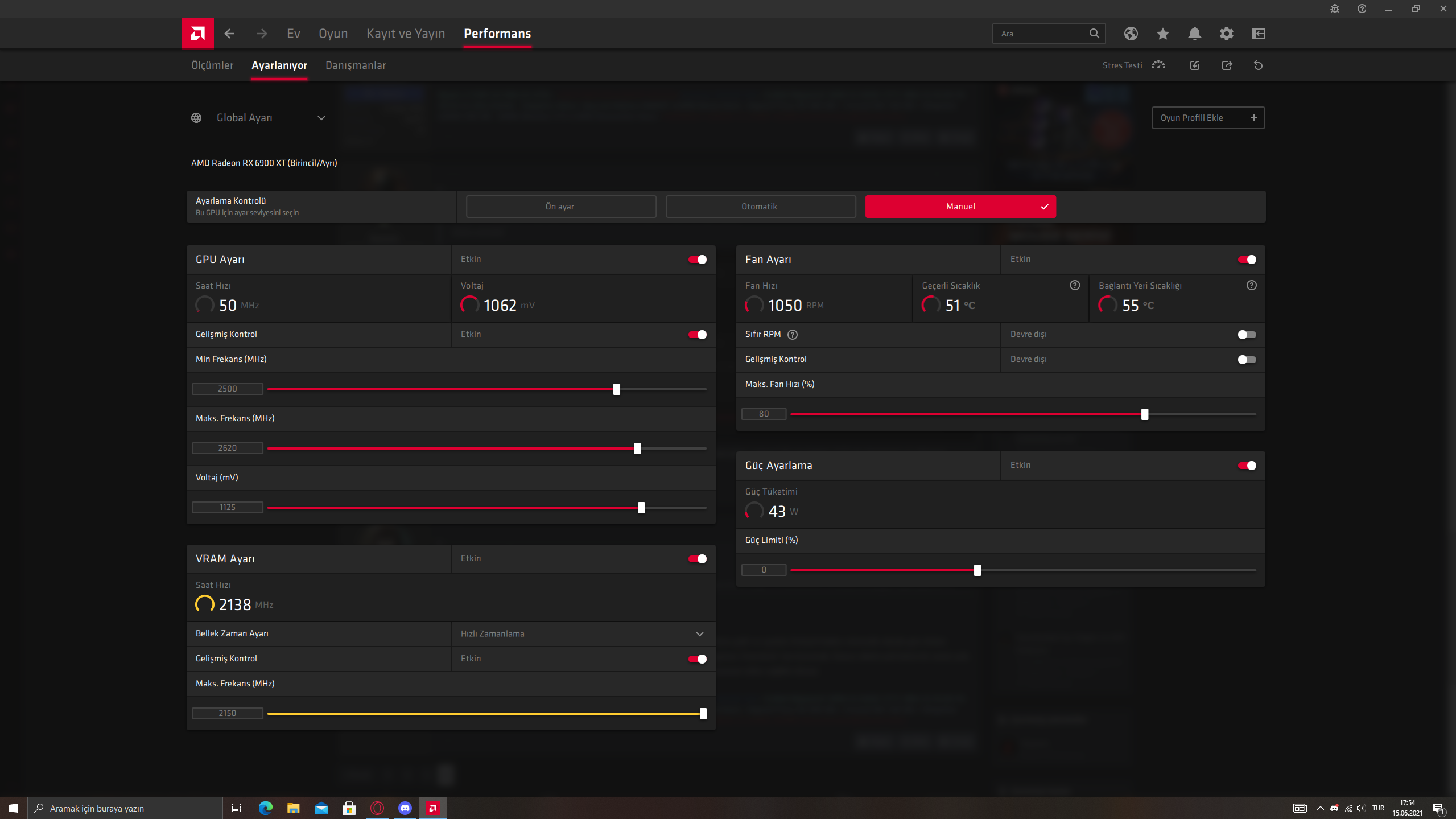Go back with the left arrow

229,34
